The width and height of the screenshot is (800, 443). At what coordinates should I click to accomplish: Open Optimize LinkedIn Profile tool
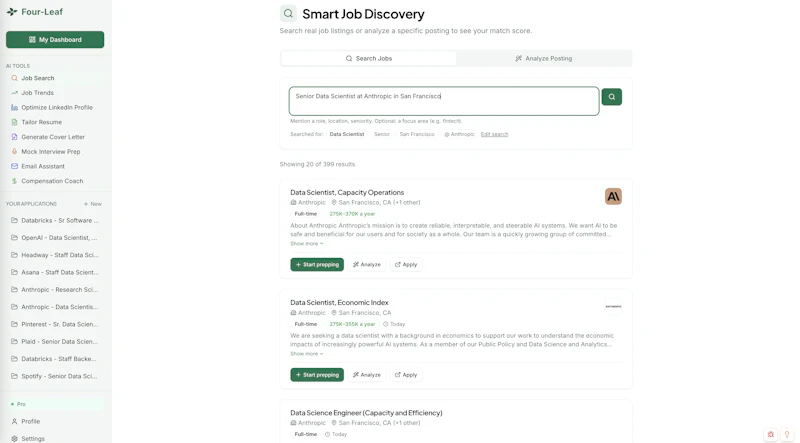click(55, 108)
